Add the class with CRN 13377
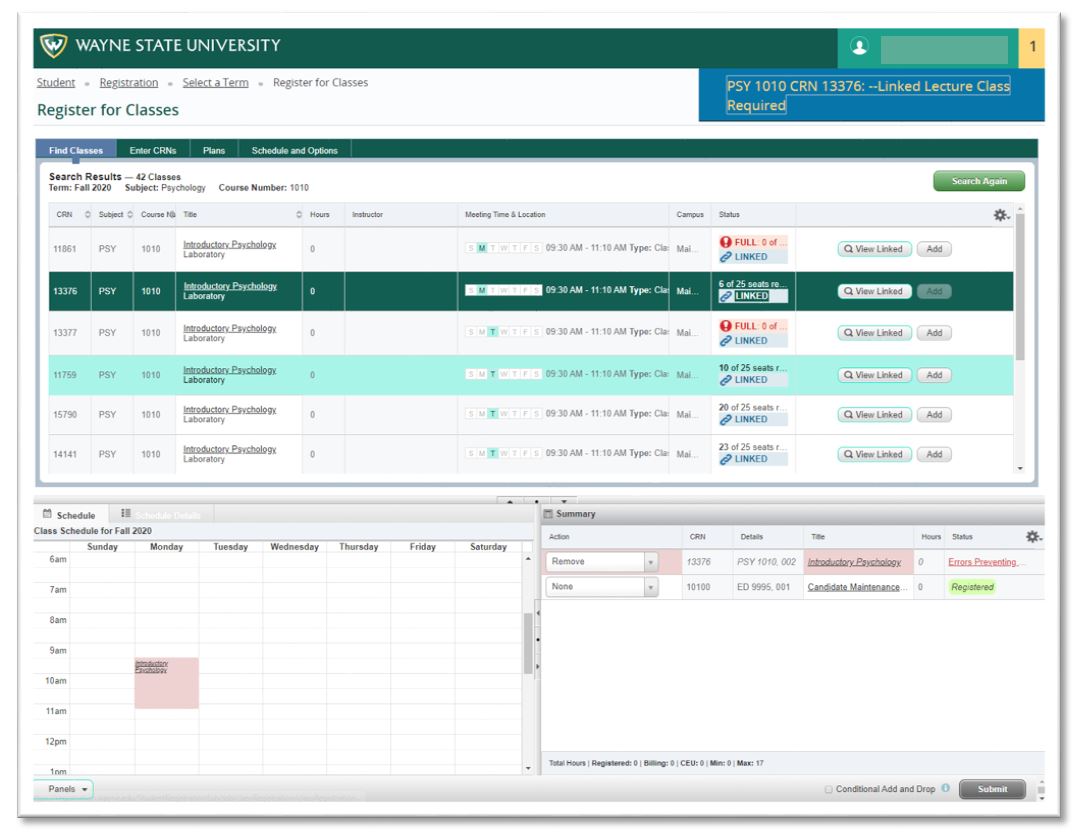This screenshot has height=836, width=1078. (934, 333)
